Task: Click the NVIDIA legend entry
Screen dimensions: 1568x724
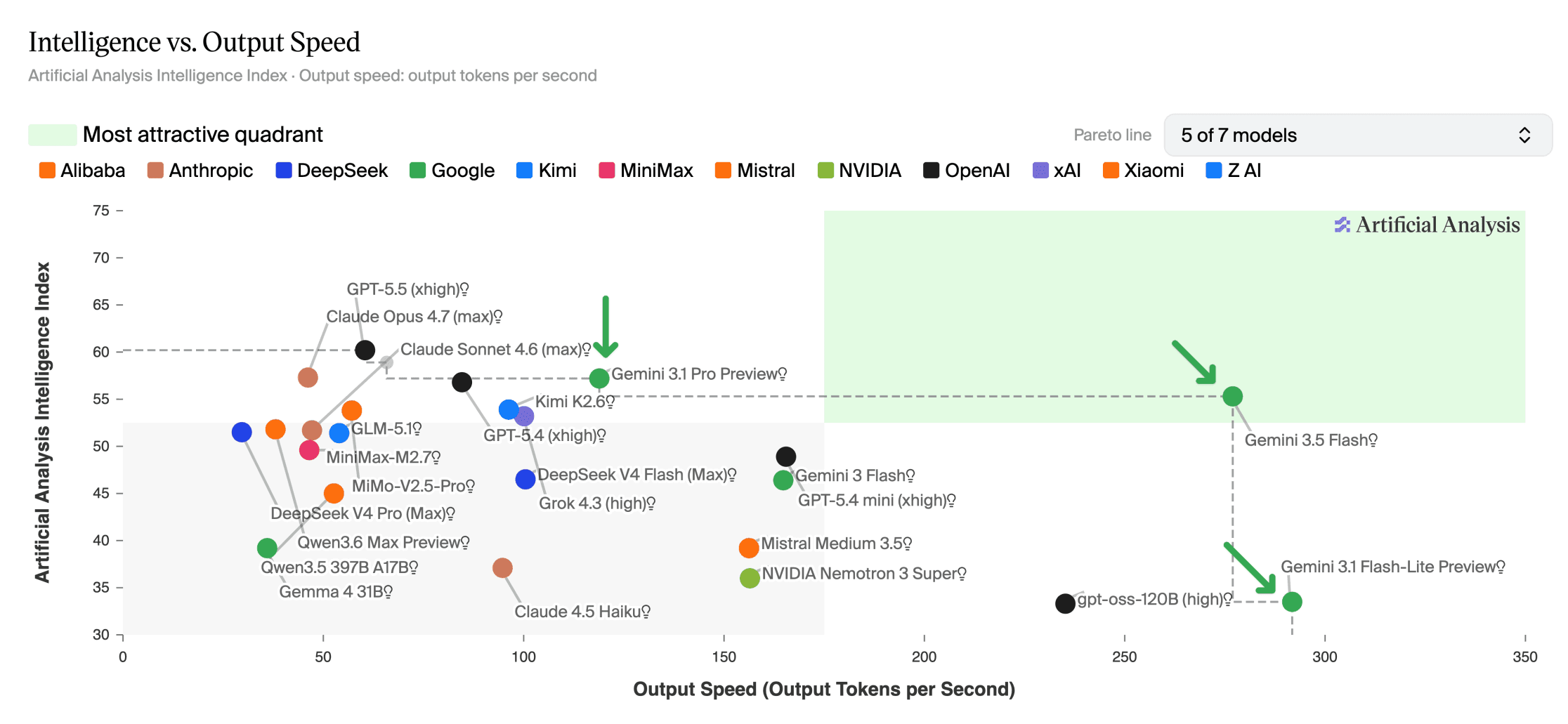Action: 859,171
